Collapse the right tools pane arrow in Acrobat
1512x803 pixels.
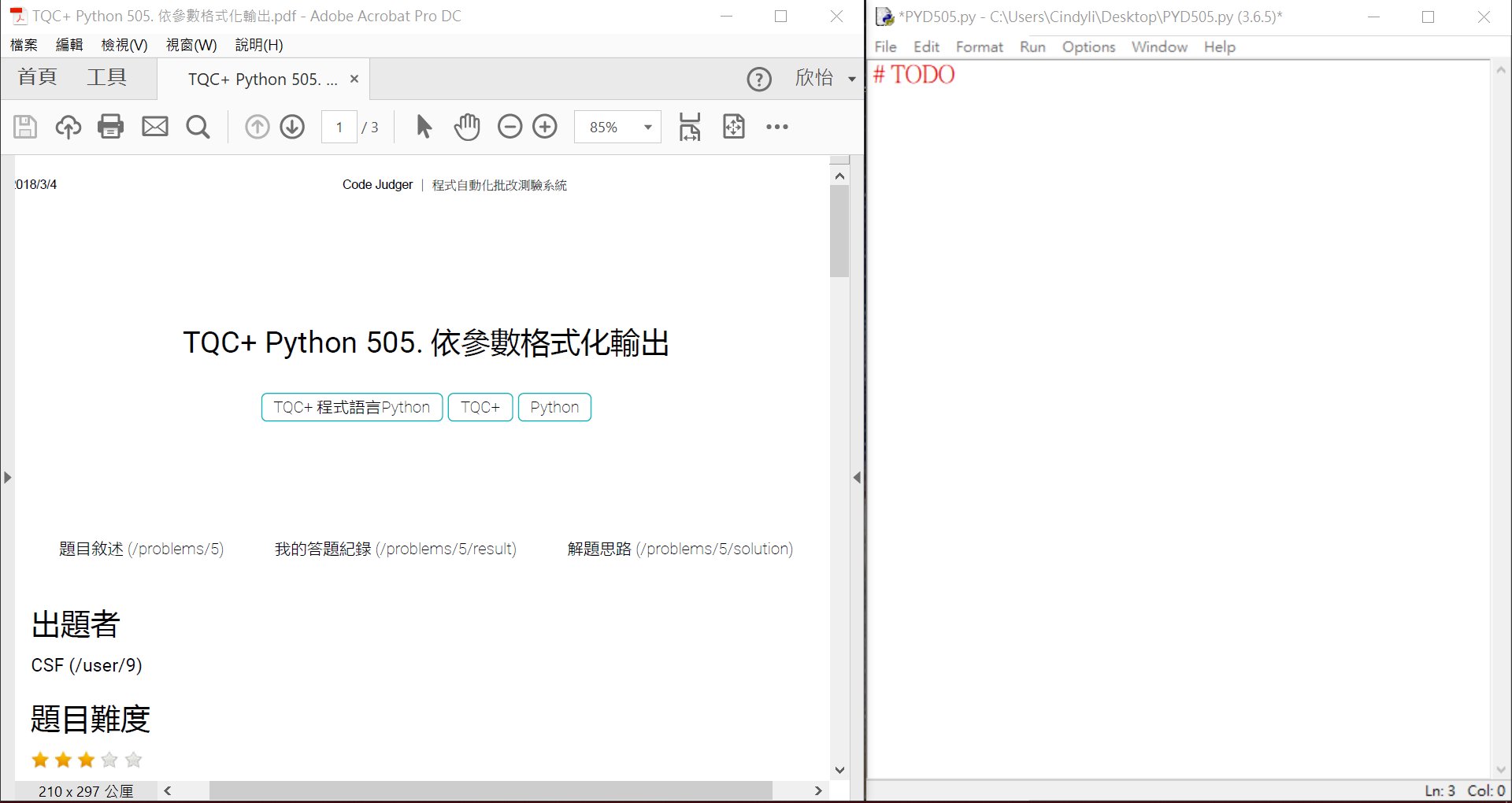pyautogui.click(x=857, y=477)
